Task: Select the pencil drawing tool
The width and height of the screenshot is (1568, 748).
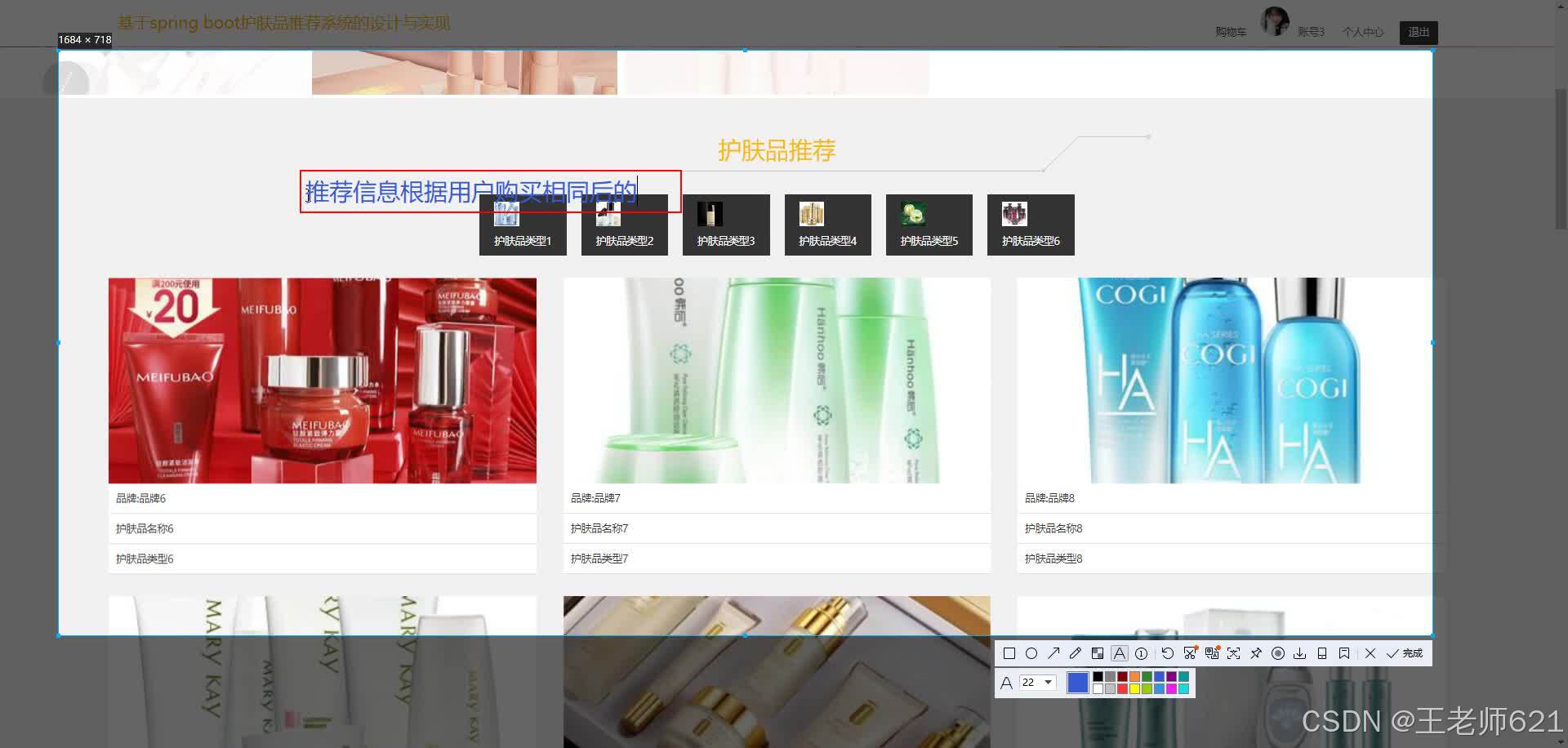Action: [1076, 653]
